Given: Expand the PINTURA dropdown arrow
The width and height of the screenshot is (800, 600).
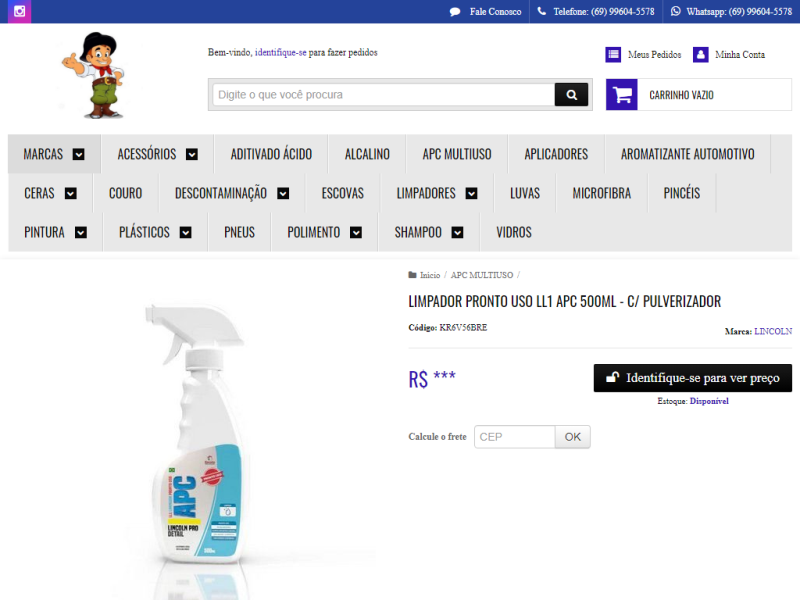Looking at the screenshot, I should point(81,233).
